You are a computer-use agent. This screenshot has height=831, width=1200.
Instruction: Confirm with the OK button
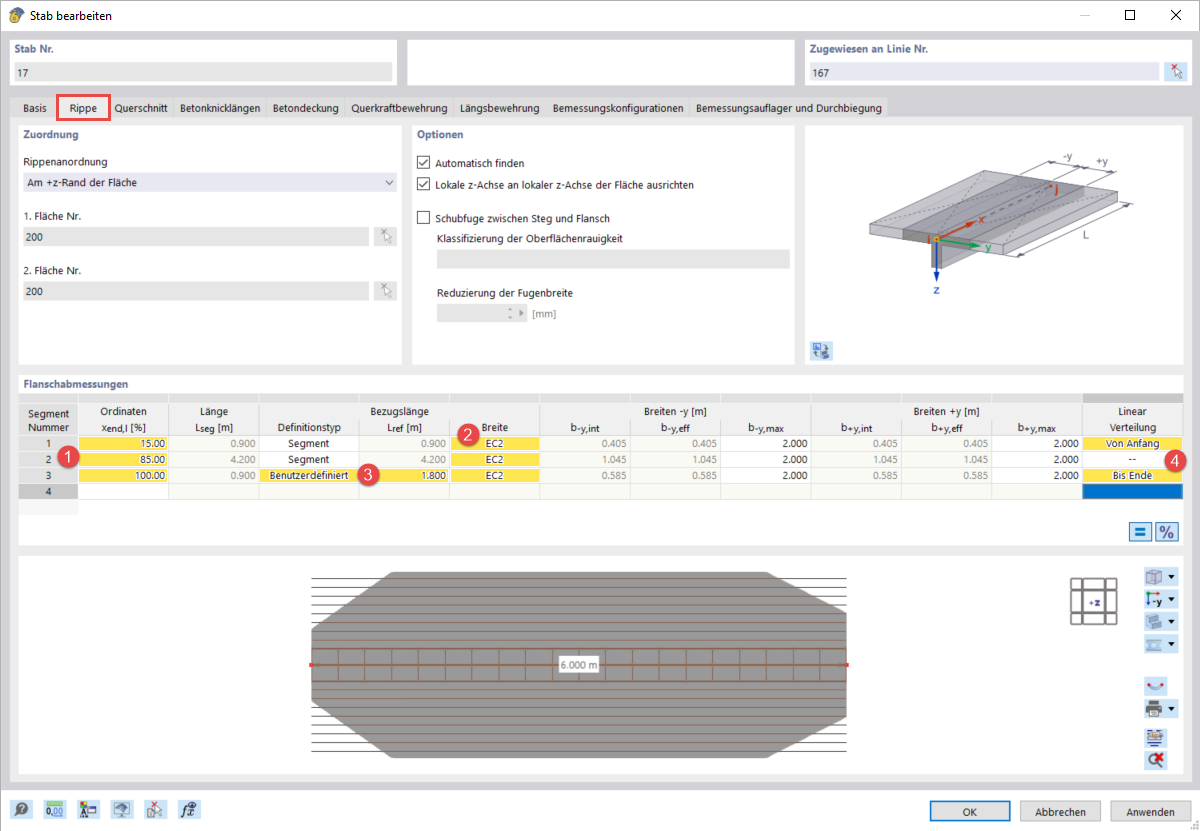coord(969,811)
